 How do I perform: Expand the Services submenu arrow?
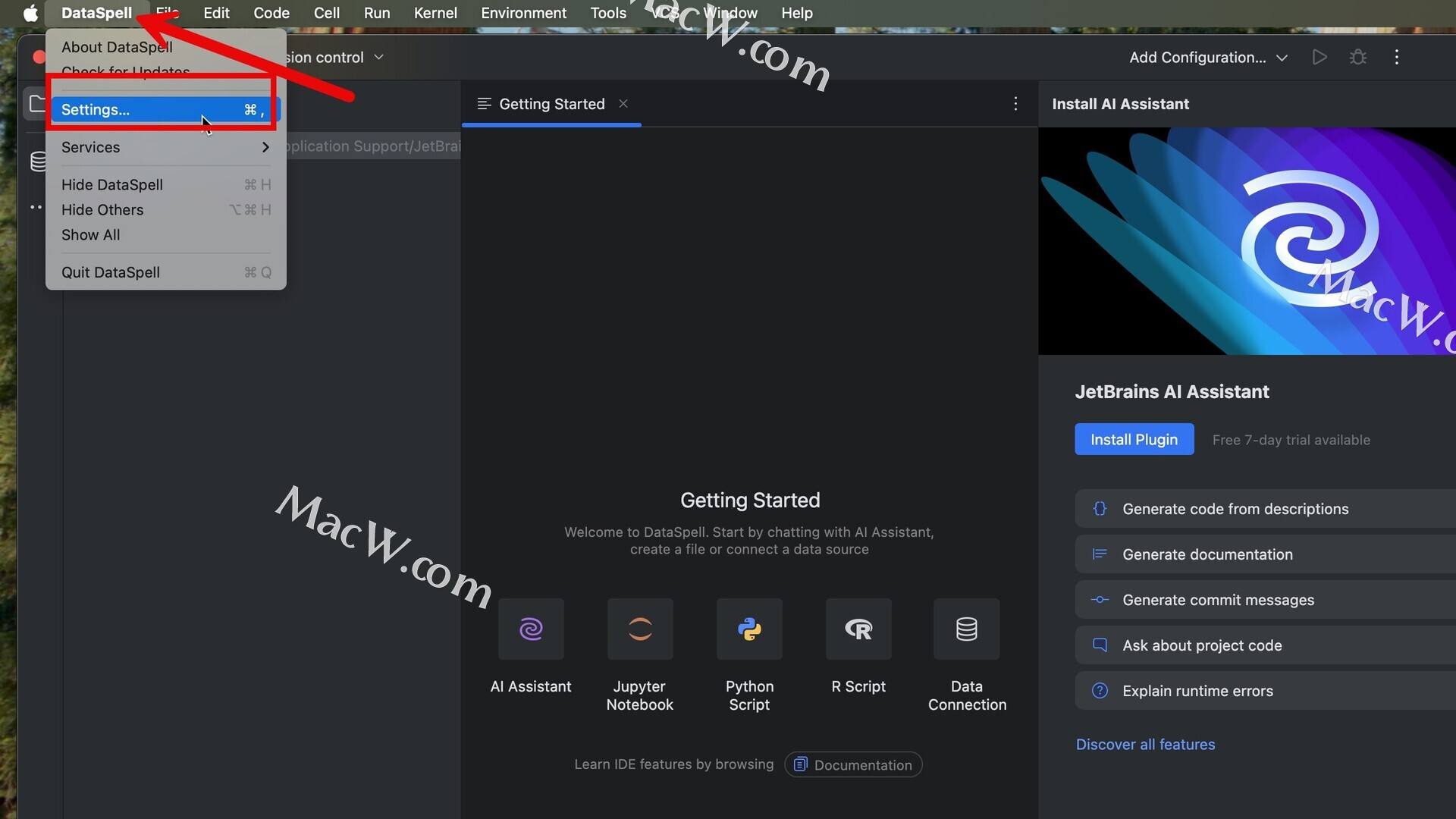coord(265,147)
